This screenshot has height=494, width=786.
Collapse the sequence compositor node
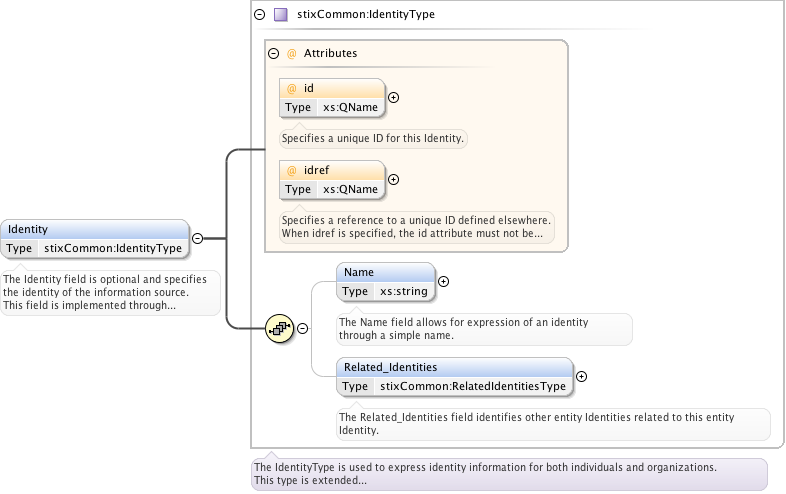(x=302, y=328)
